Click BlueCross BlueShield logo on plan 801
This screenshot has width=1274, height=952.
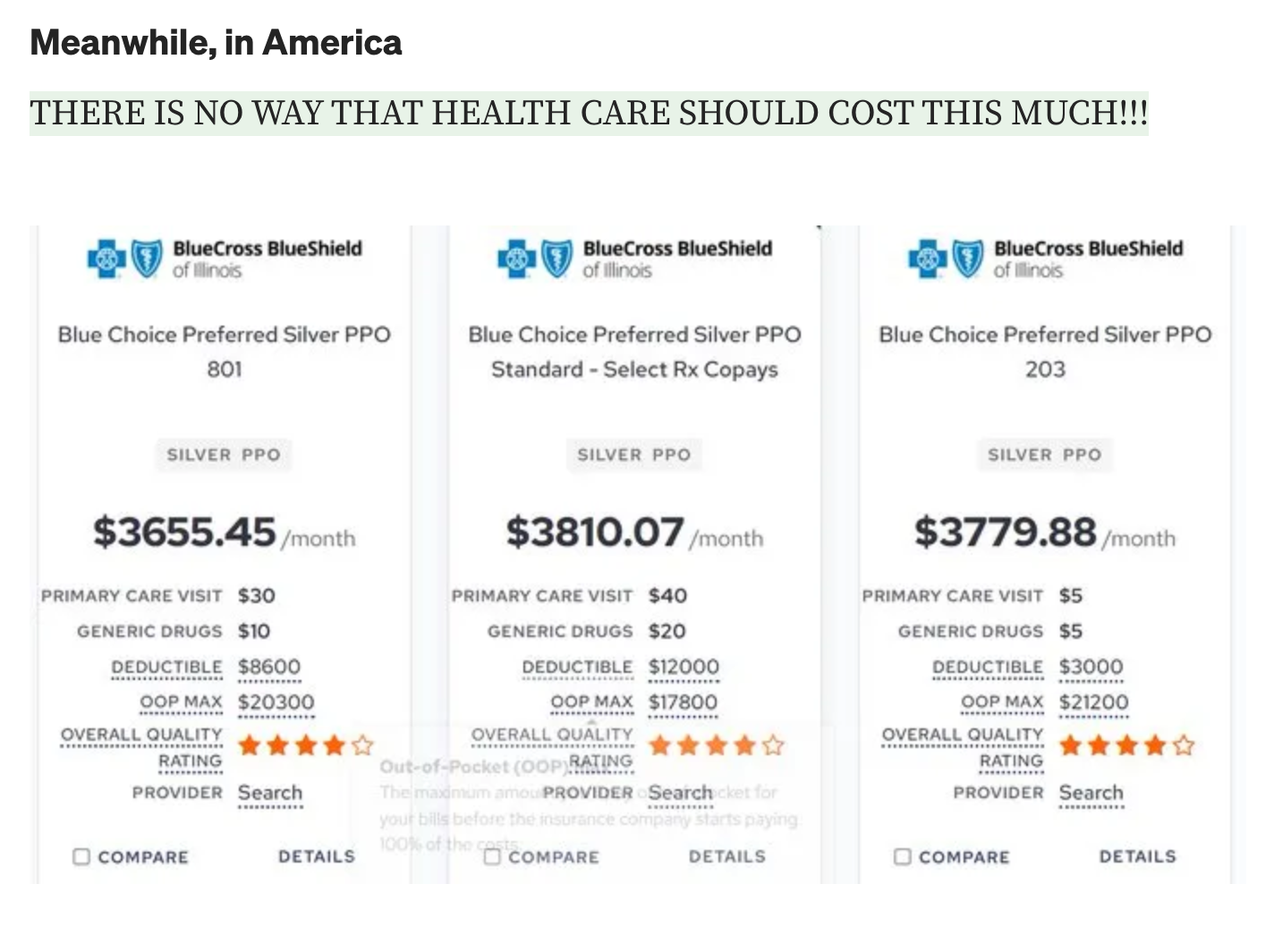224,259
